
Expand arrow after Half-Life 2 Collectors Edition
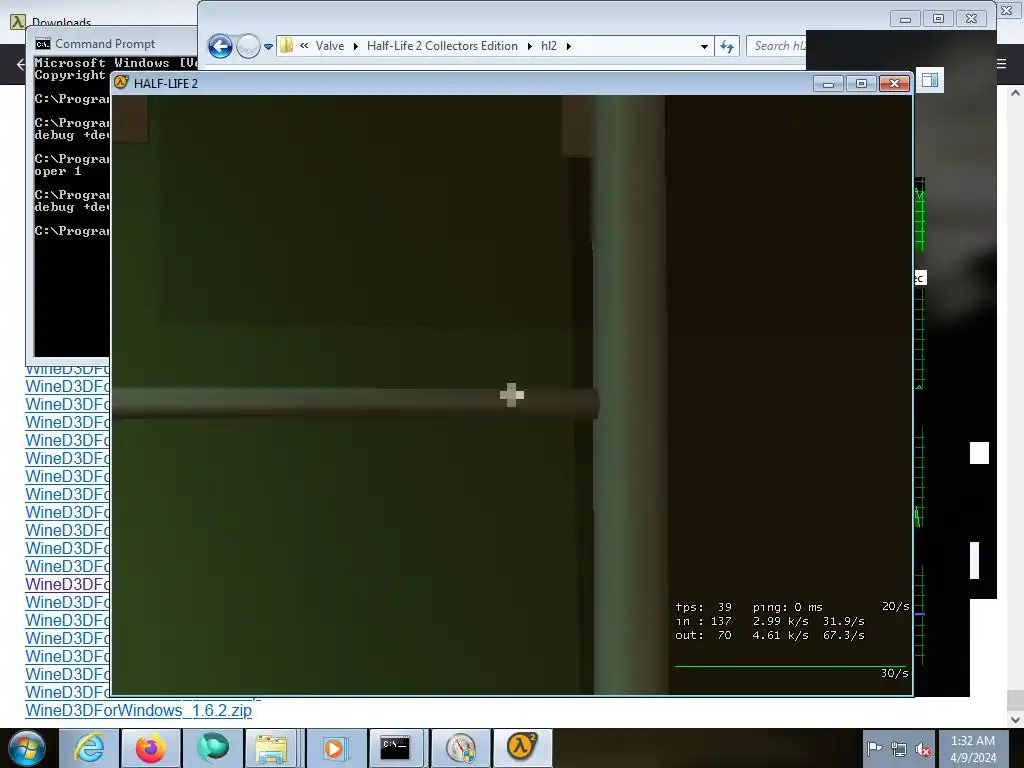pos(530,46)
